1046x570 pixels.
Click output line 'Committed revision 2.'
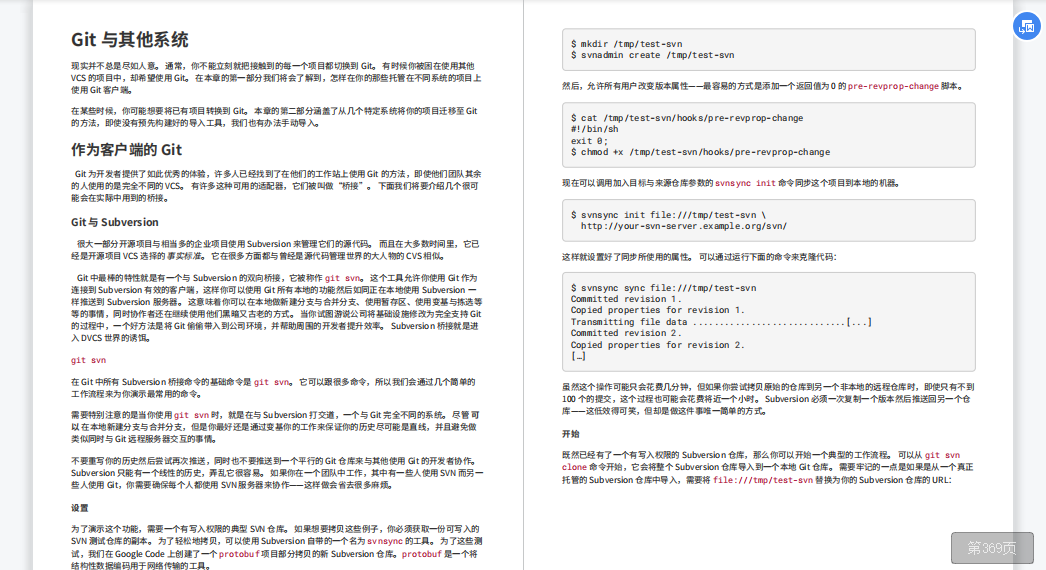626,333
